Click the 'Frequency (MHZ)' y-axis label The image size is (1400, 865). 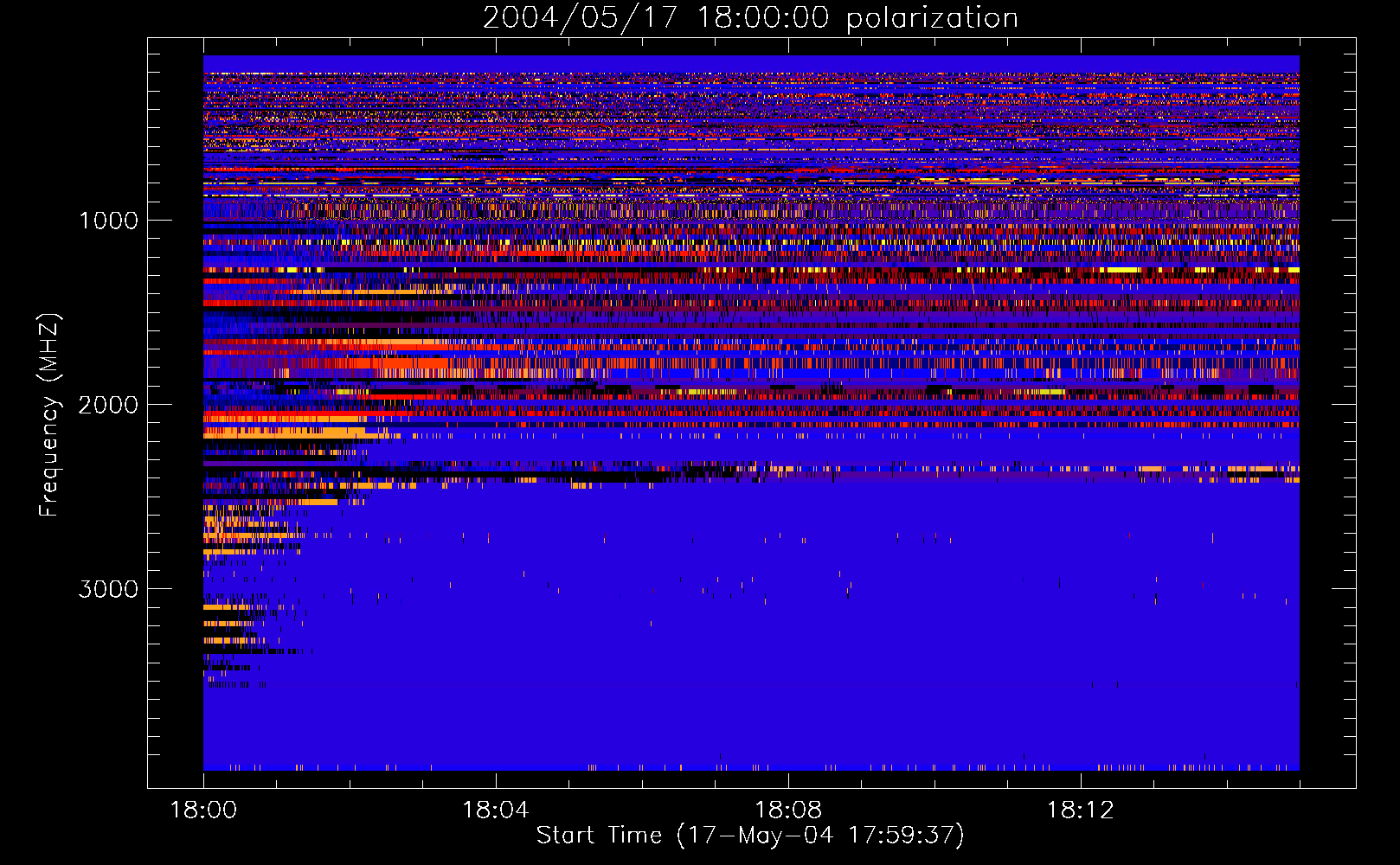click(49, 415)
